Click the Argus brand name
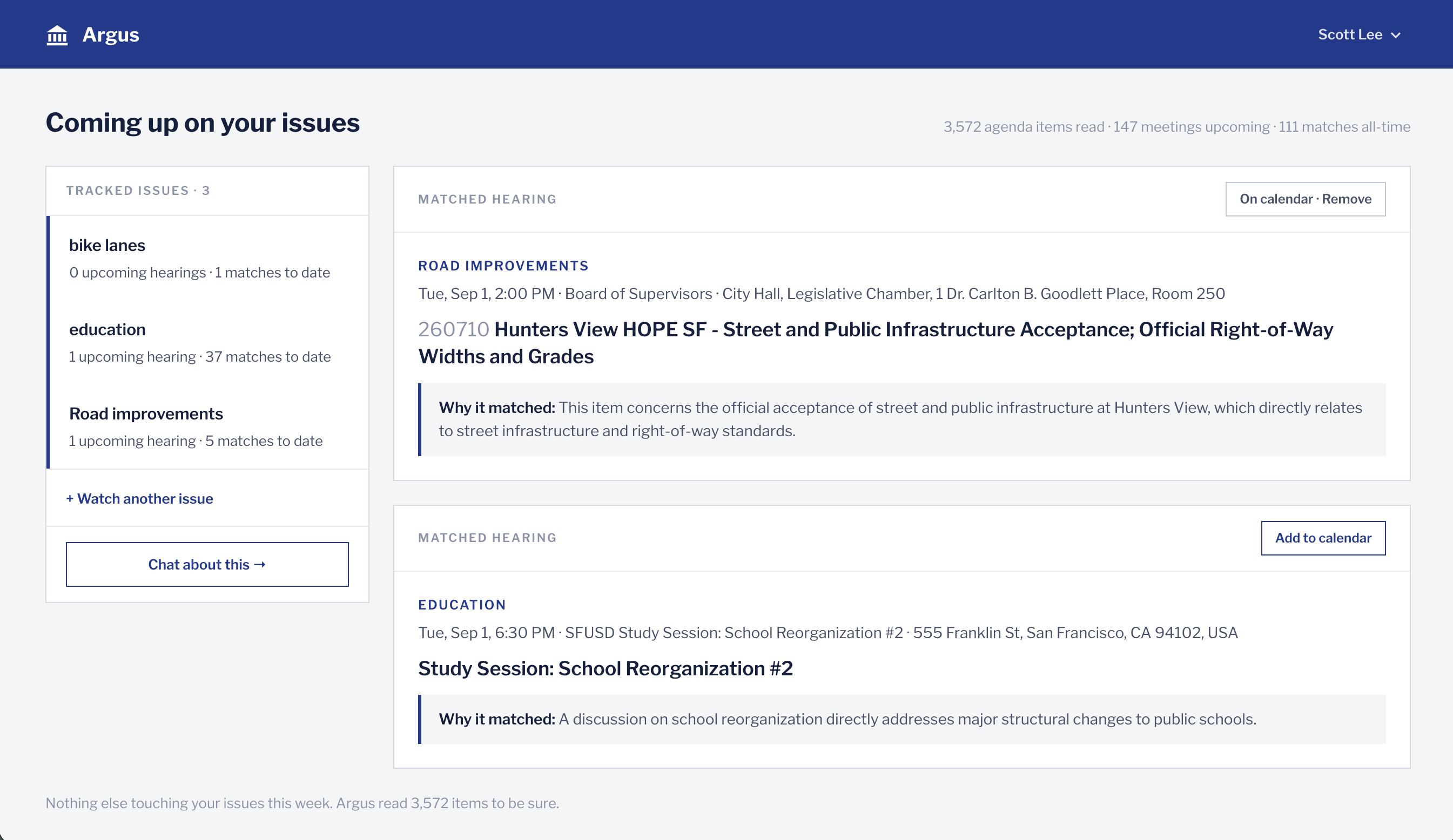1453x840 pixels. (x=111, y=35)
